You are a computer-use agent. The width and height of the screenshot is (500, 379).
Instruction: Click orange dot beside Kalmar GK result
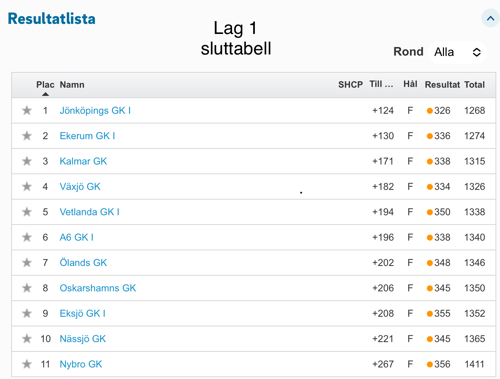430,161
